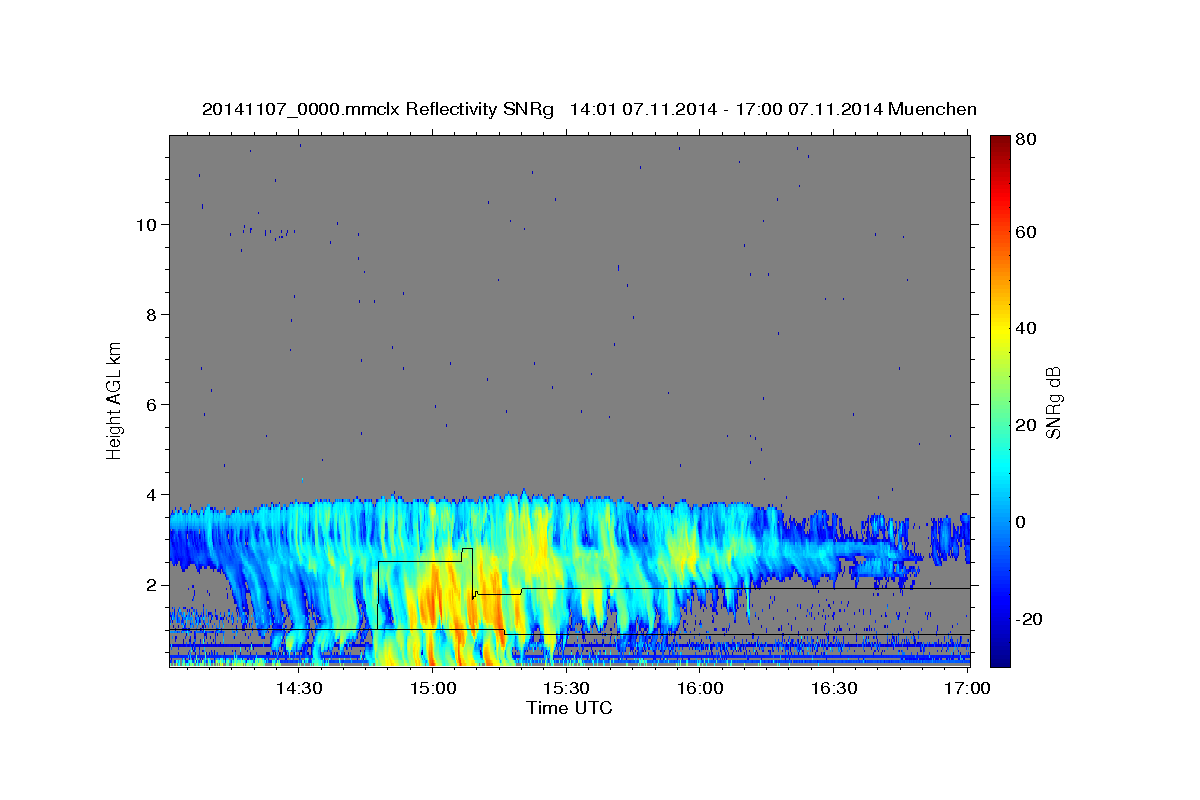Click the 15:00 time tick label
The height and width of the screenshot is (800, 1200).
click(432, 688)
